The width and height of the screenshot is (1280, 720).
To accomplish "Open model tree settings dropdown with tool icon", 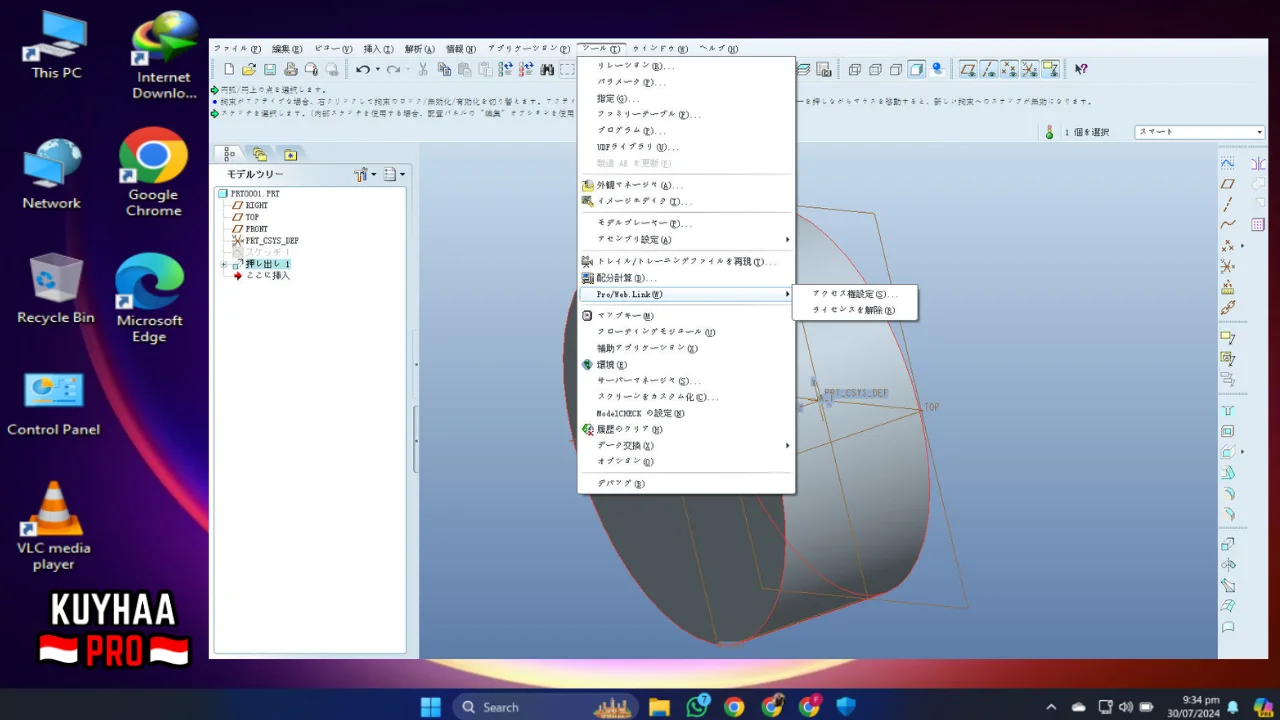I will [365, 174].
